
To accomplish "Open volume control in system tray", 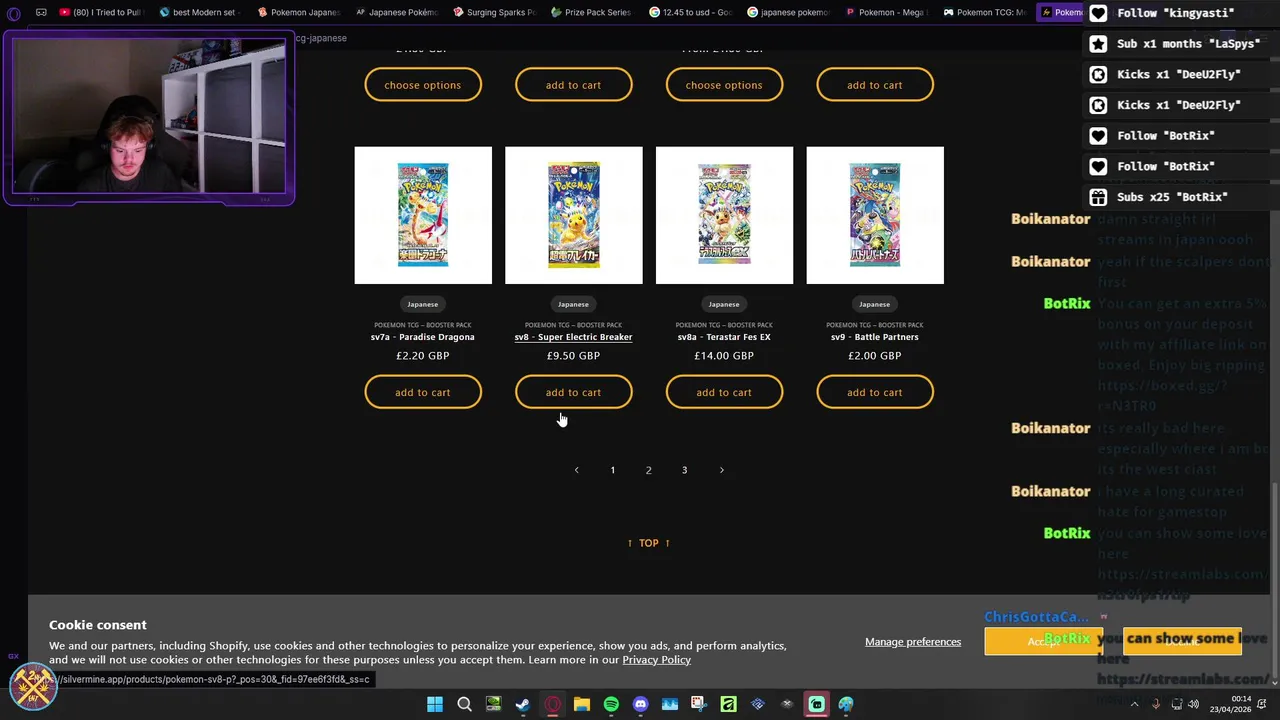I will point(1195,704).
